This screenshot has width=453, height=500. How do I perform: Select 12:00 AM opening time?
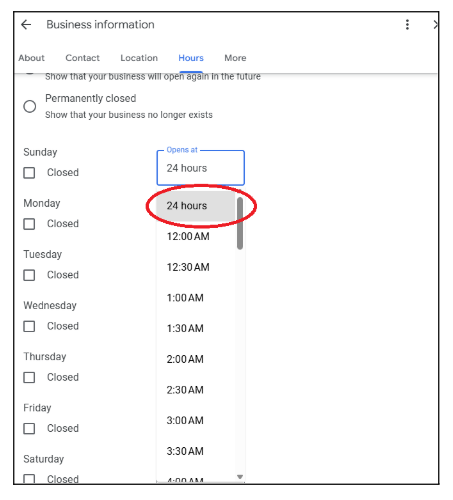point(196,236)
